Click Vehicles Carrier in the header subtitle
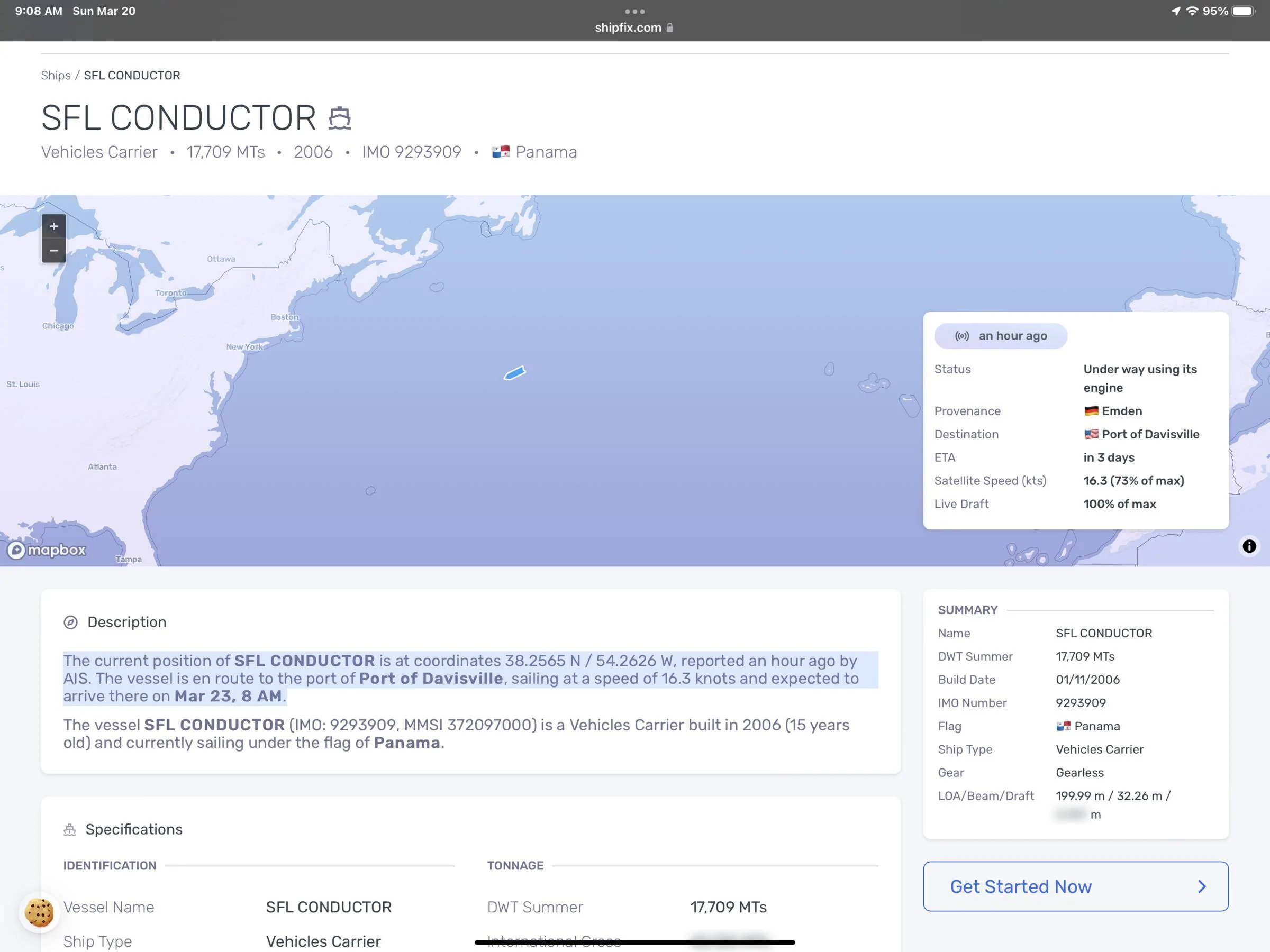This screenshot has width=1270, height=952. pos(99,152)
